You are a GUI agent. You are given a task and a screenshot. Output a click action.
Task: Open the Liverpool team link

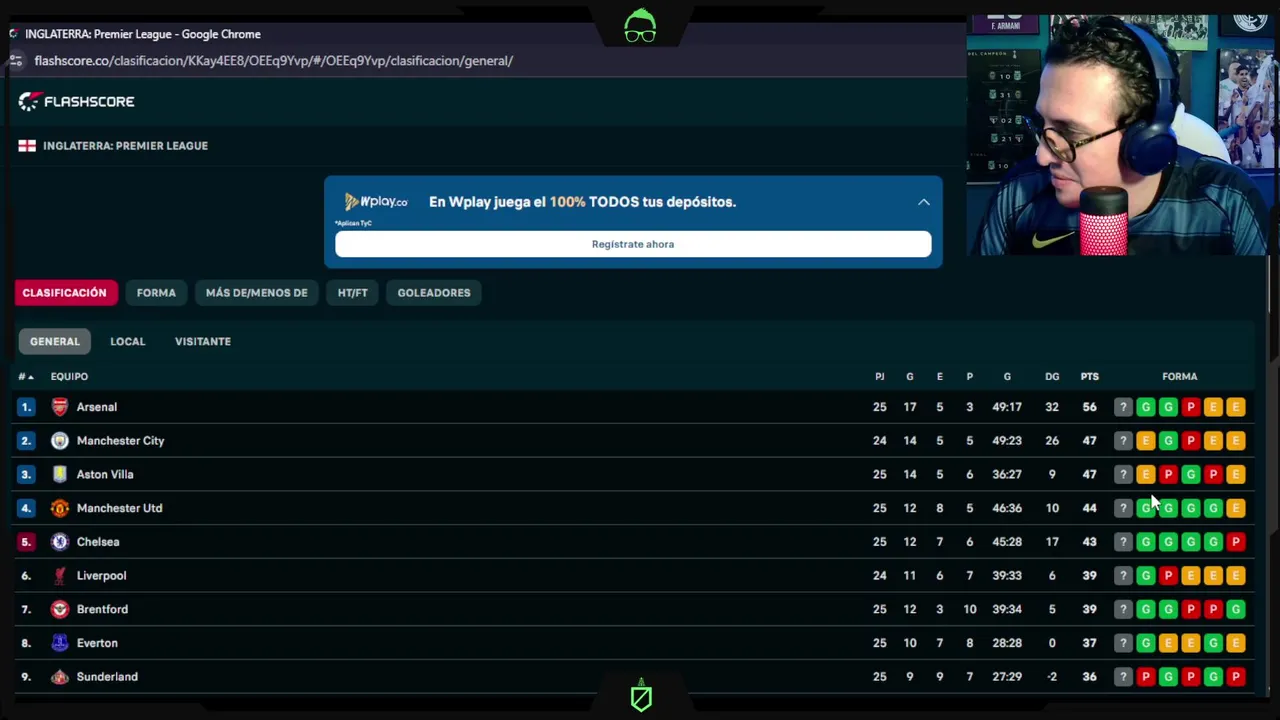[x=102, y=576]
